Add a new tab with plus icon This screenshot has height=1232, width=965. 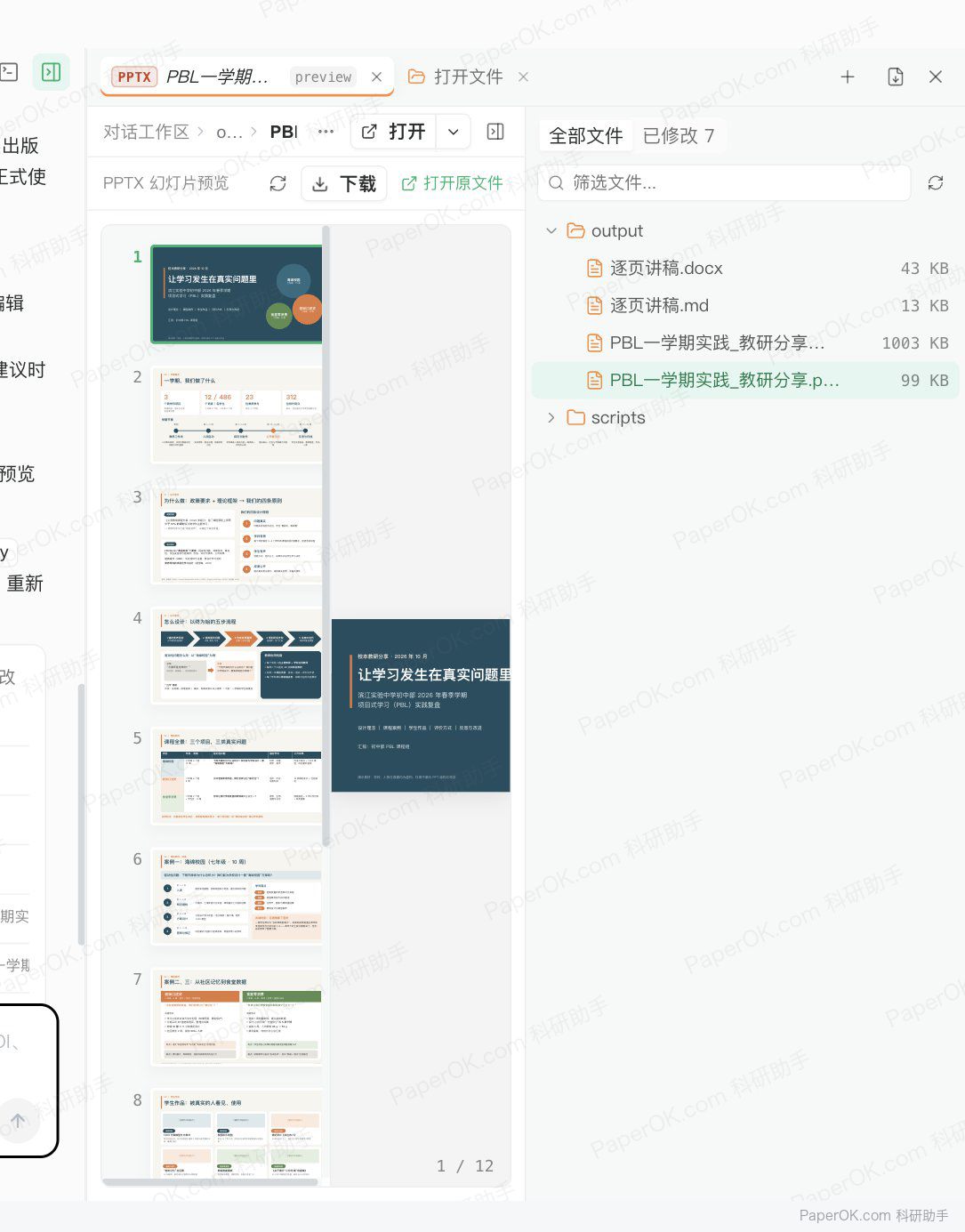click(848, 77)
